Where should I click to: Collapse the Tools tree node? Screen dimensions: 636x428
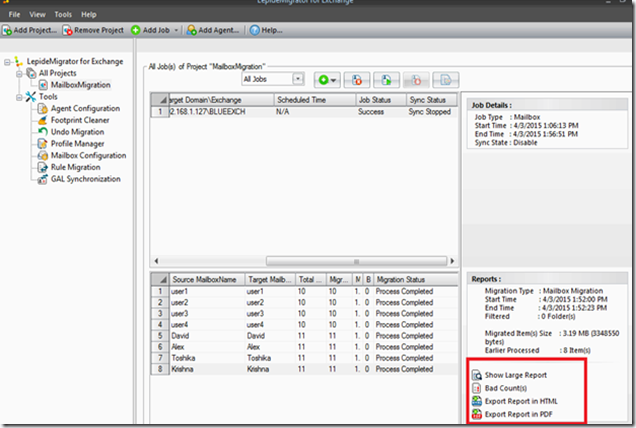[x=19, y=97]
